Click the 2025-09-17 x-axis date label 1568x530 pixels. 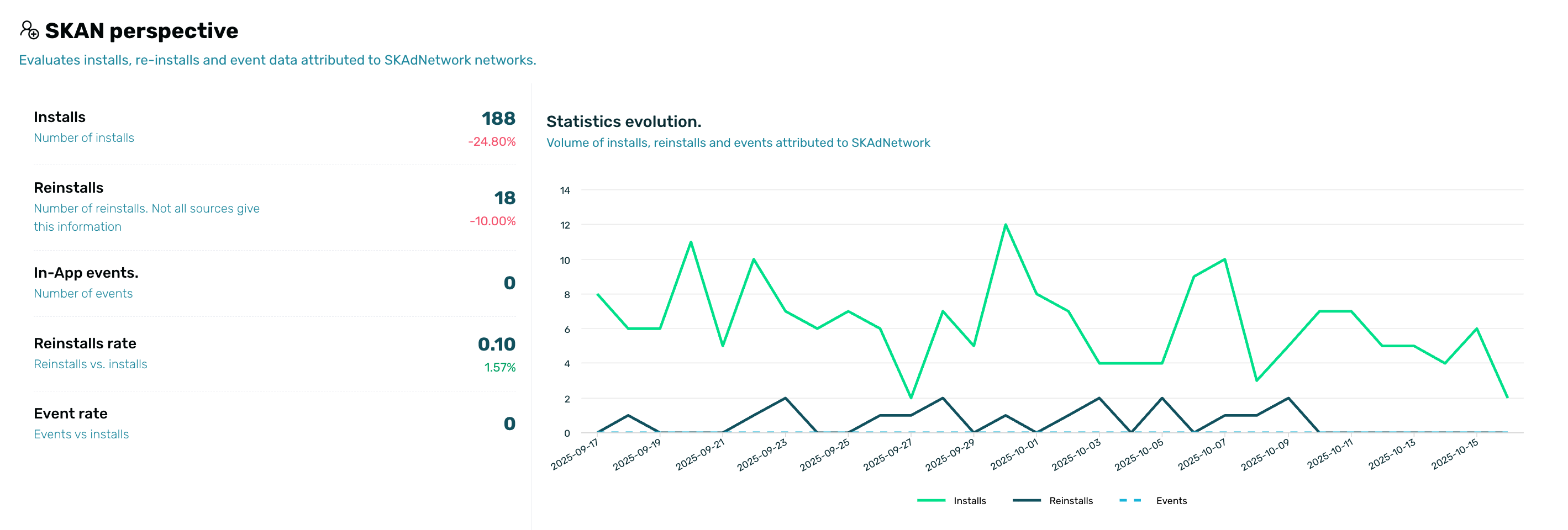click(x=575, y=454)
